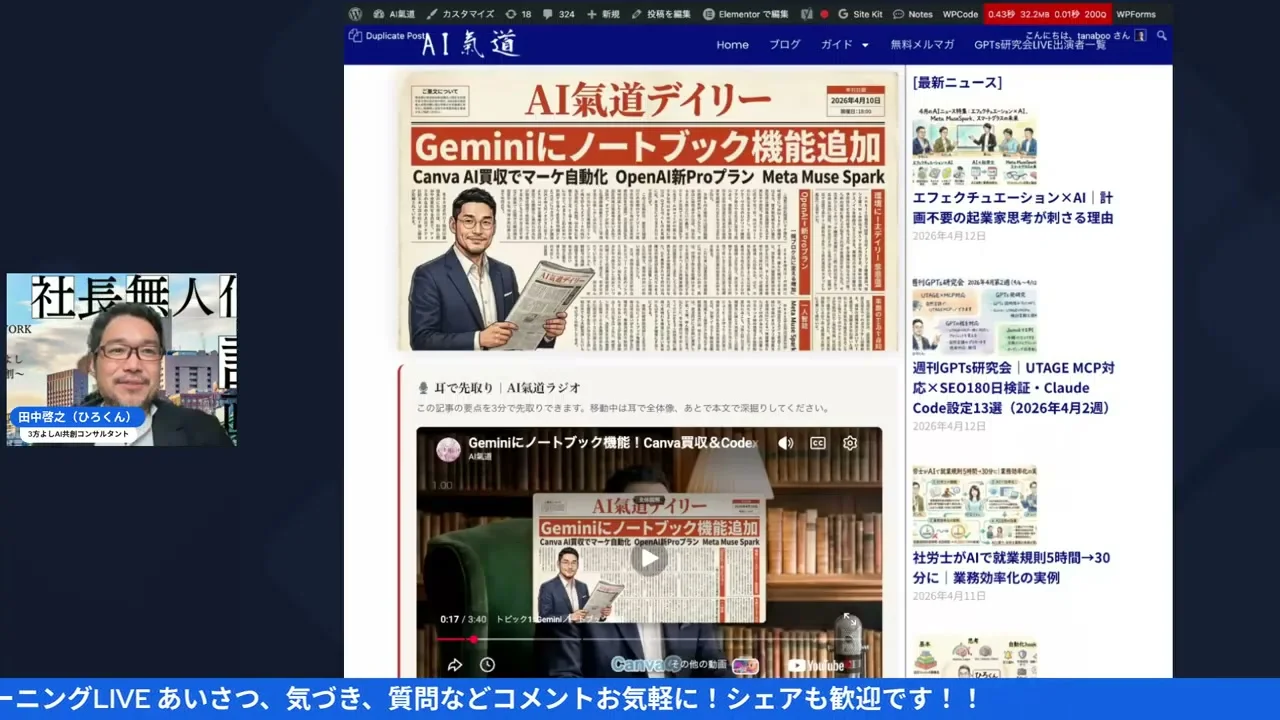
Task: Open the WordPress.com logo menu
Action: click(x=355, y=14)
